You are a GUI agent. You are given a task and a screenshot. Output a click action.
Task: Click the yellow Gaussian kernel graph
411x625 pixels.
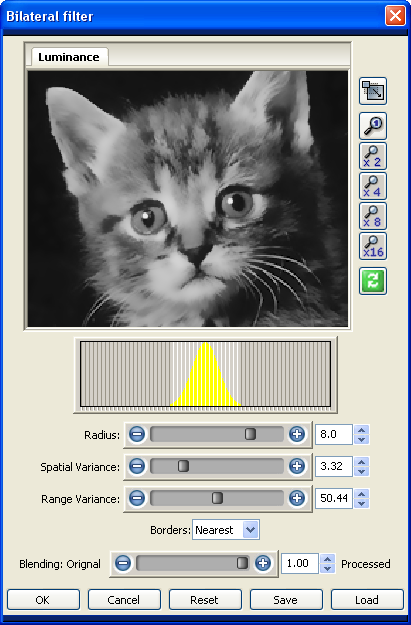click(206, 374)
